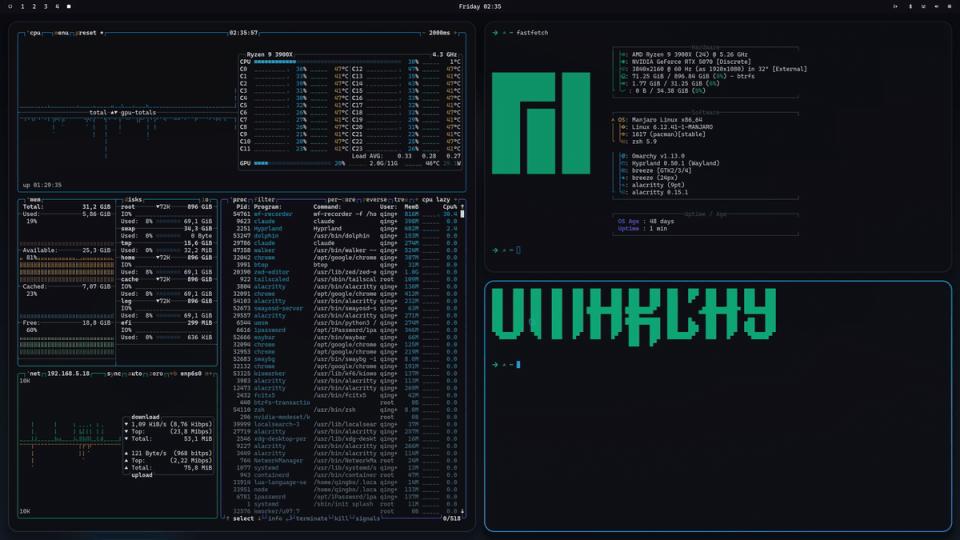Open the network icon in the top bar
The height and width of the screenshot is (540, 960).
coord(923,6)
